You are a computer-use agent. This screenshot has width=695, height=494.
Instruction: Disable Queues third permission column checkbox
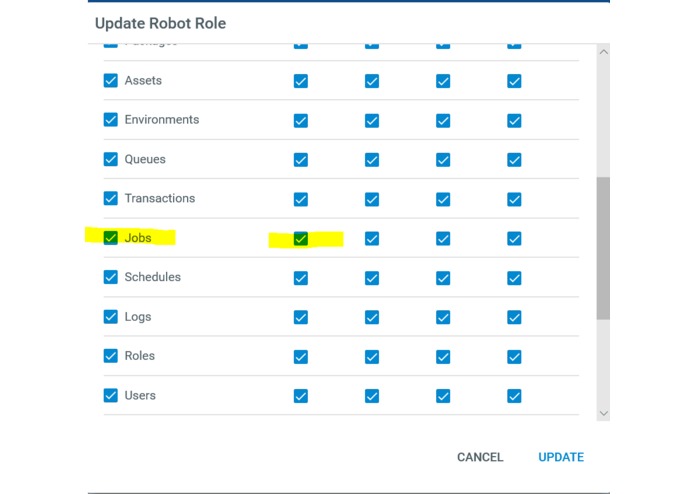coord(443,160)
